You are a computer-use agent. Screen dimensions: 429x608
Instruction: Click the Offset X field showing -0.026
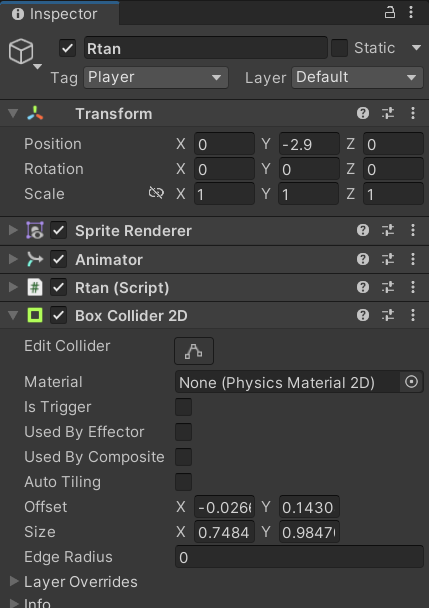(x=224, y=507)
